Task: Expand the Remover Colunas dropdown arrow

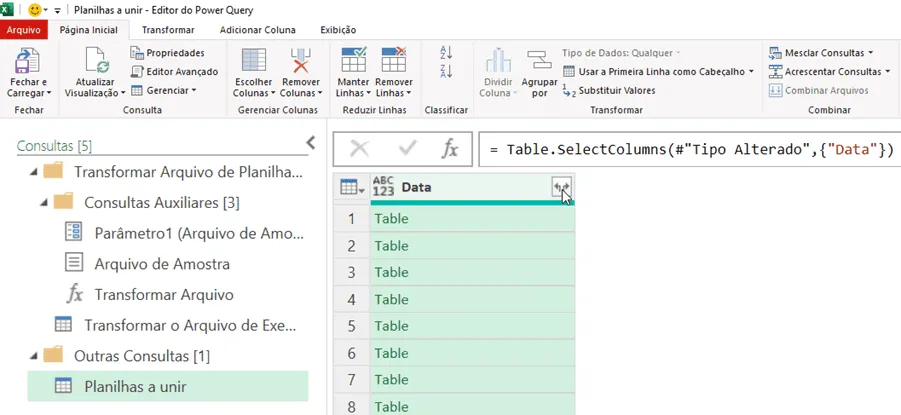Action: coord(319,93)
